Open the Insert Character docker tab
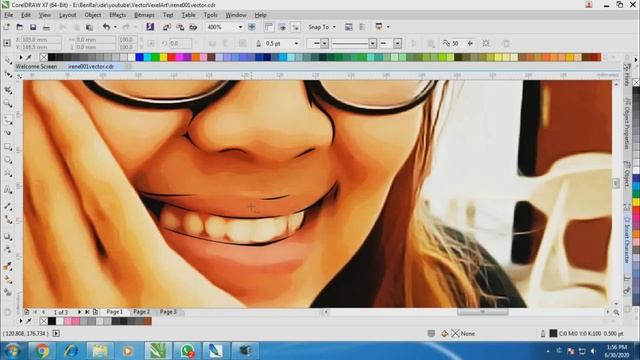The width and height of the screenshot is (640, 360). tap(627, 240)
